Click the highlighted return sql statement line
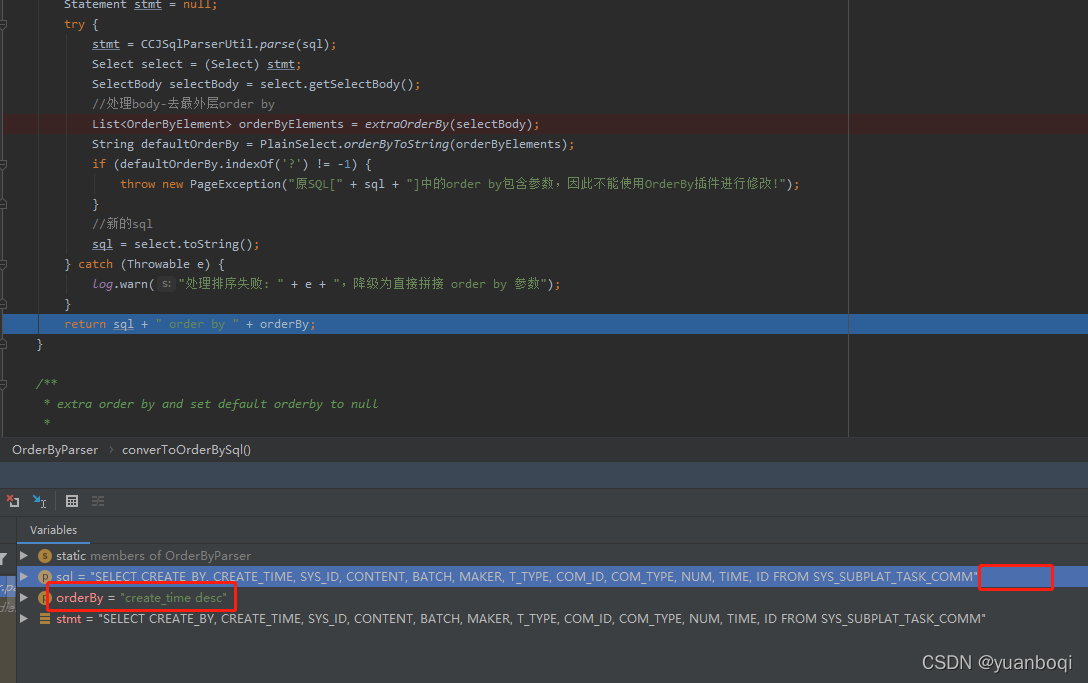The height and width of the screenshot is (683, 1088). tap(190, 323)
